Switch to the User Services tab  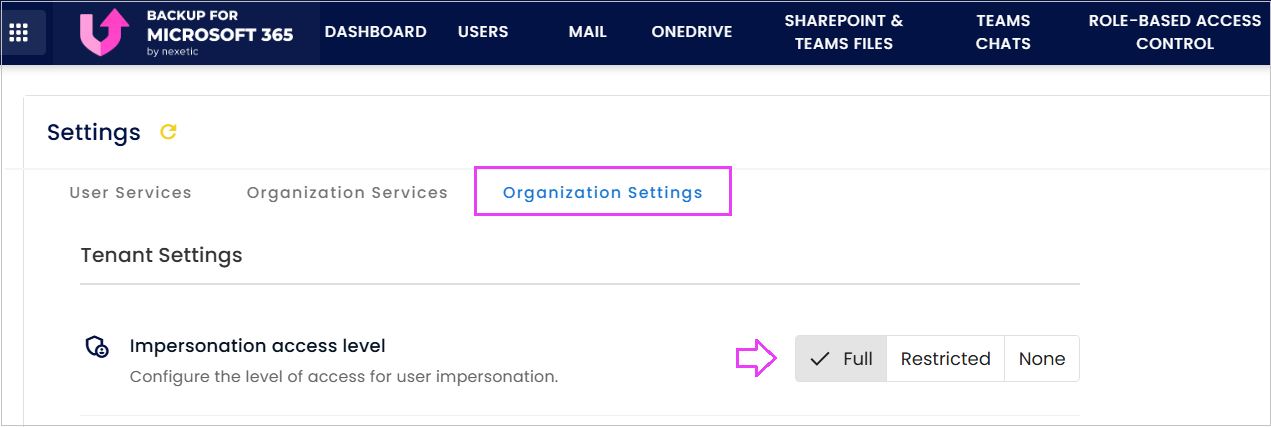(x=130, y=192)
